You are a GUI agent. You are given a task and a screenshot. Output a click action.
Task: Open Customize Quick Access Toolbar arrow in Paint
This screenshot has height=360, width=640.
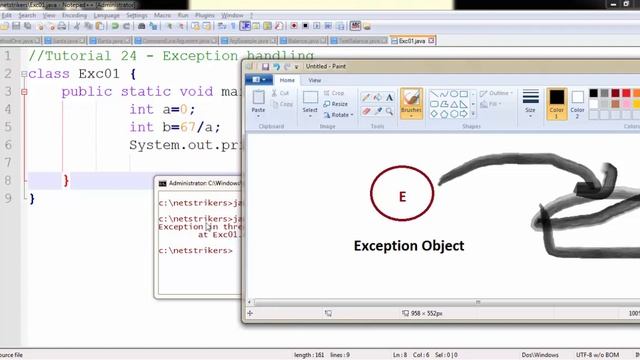[297, 67]
